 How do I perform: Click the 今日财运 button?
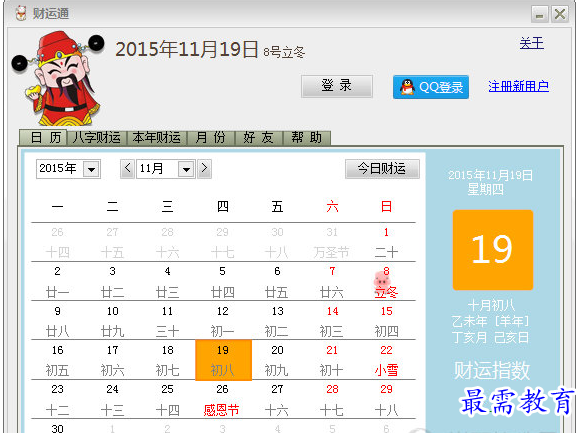pos(382,169)
